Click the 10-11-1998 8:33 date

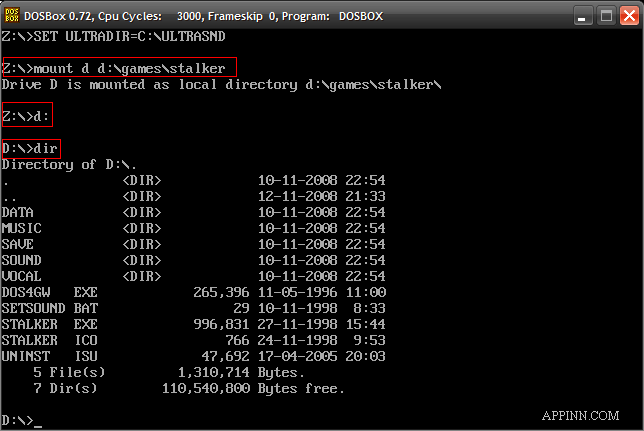pyautogui.click(x=322, y=309)
